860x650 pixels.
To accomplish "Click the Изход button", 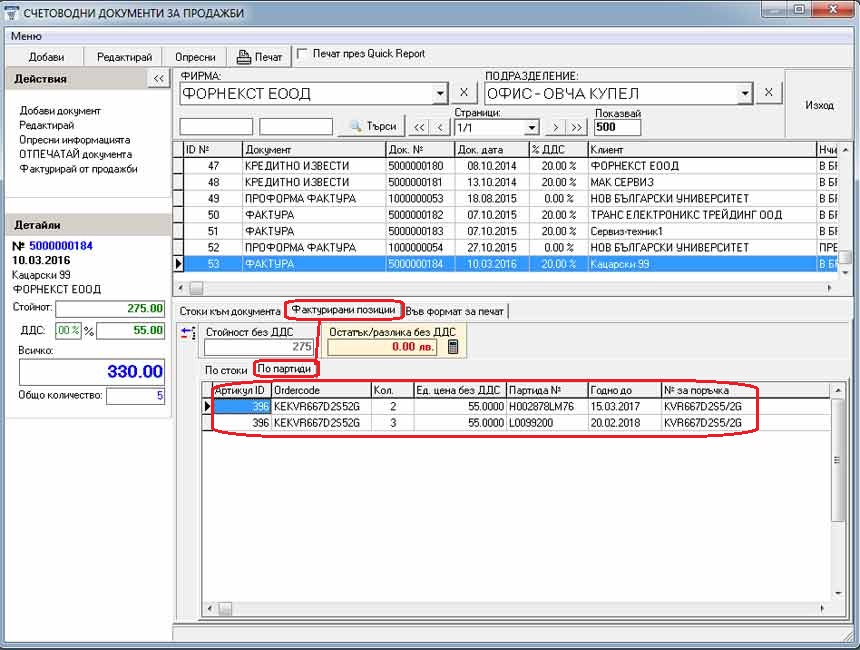I will click(819, 105).
